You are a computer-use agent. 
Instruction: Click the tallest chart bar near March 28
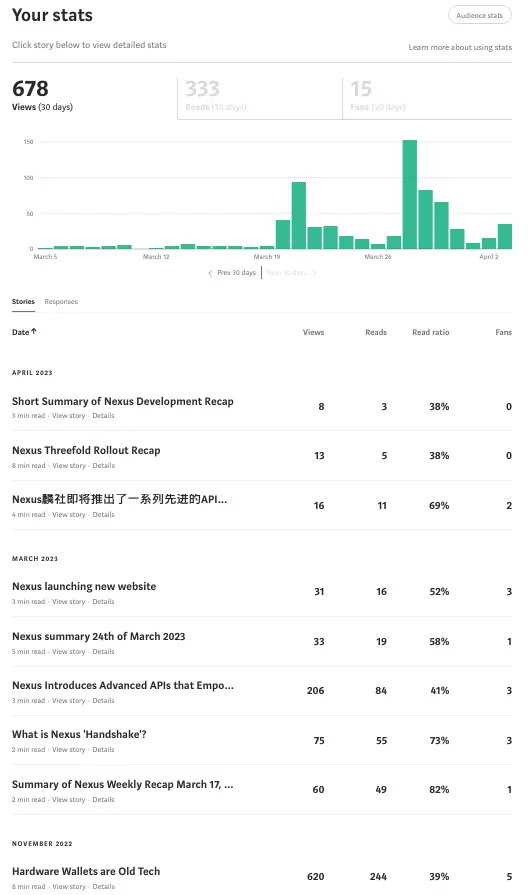point(410,195)
